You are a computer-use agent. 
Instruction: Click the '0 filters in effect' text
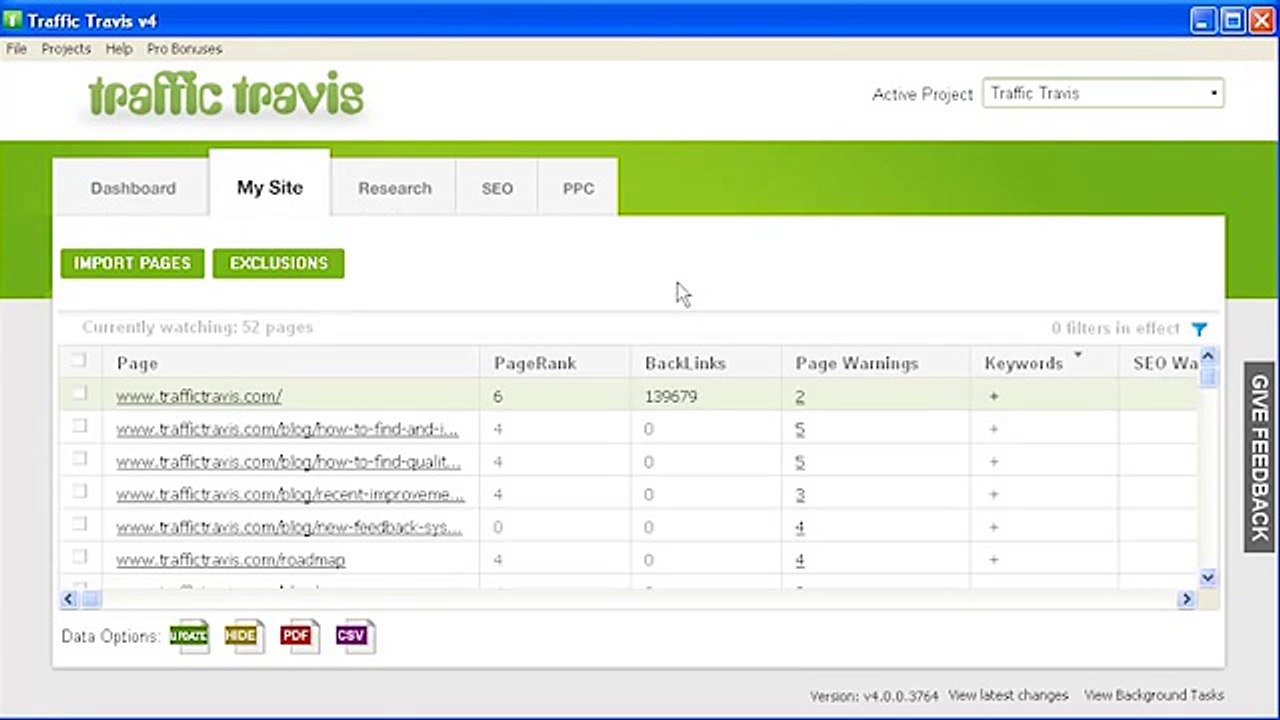coord(1116,328)
